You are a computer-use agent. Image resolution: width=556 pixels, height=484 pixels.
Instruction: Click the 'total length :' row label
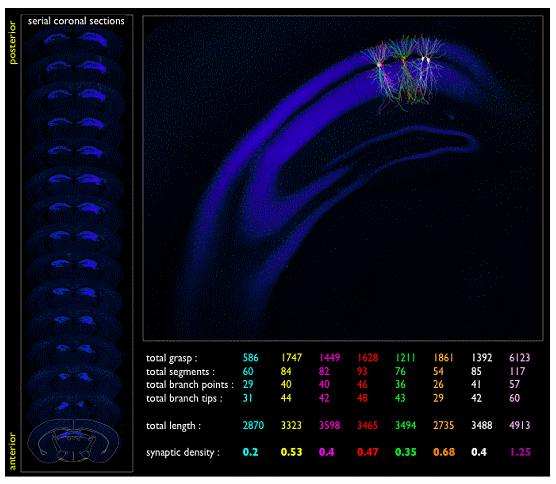click(x=173, y=425)
